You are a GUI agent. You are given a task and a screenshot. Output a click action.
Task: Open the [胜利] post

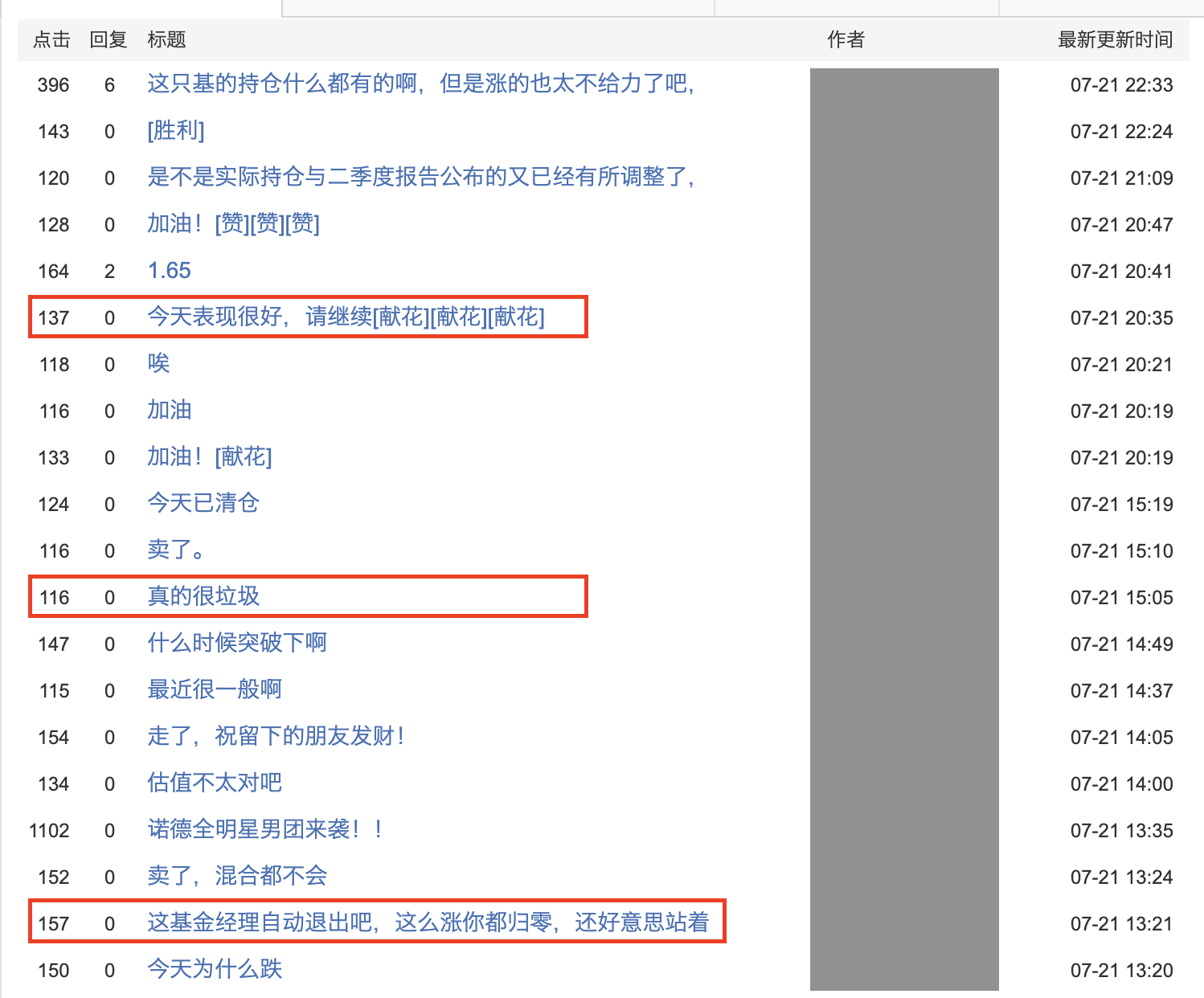click(176, 130)
